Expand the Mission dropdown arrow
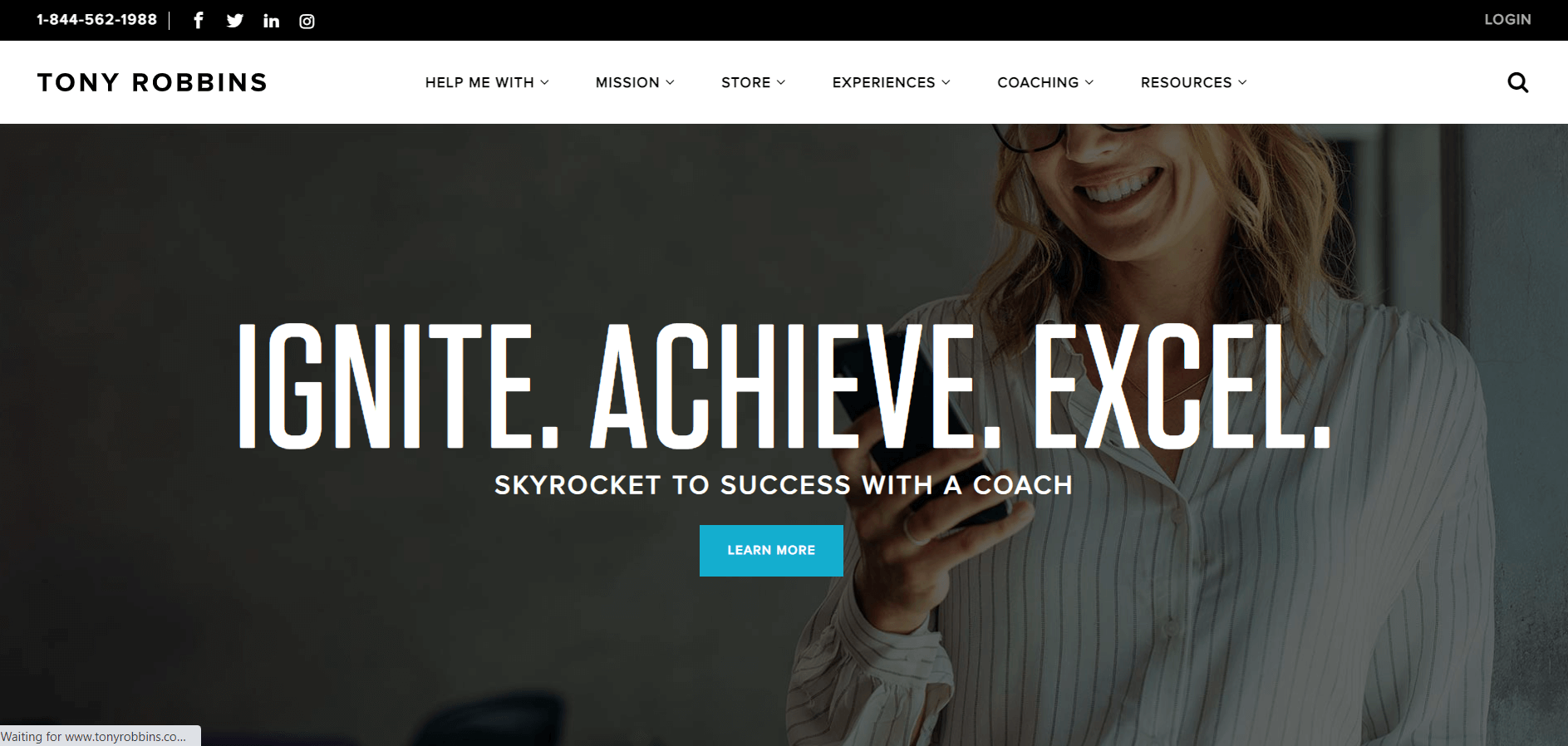Viewport: 1568px width, 746px height. [x=670, y=82]
